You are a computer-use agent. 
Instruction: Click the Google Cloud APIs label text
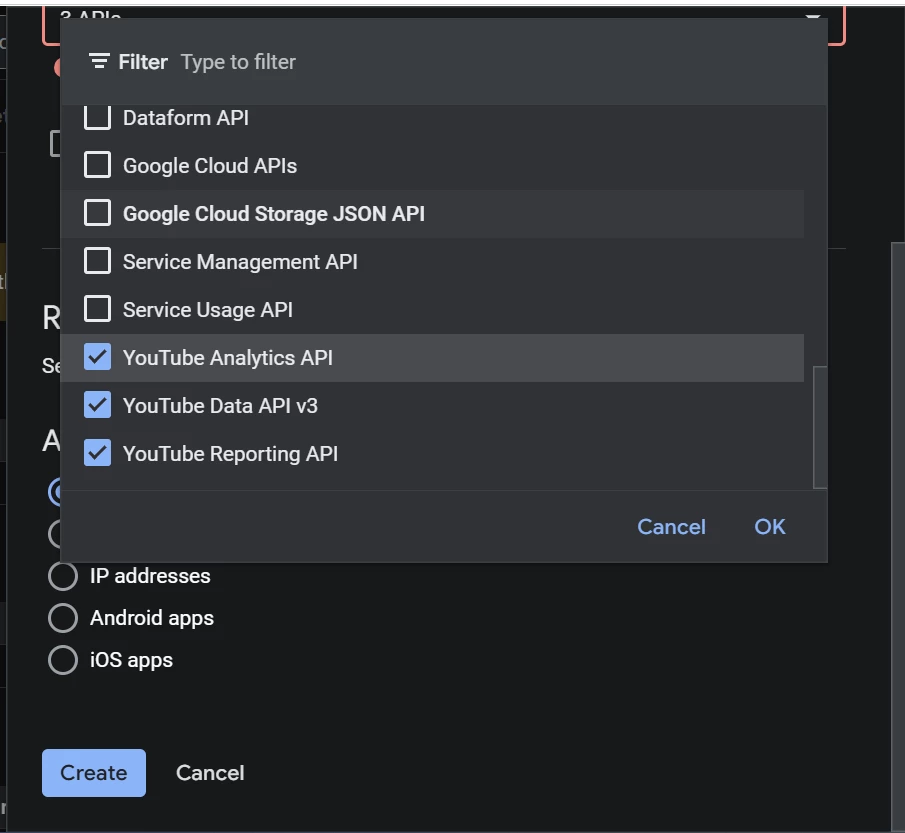tap(210, 166)
